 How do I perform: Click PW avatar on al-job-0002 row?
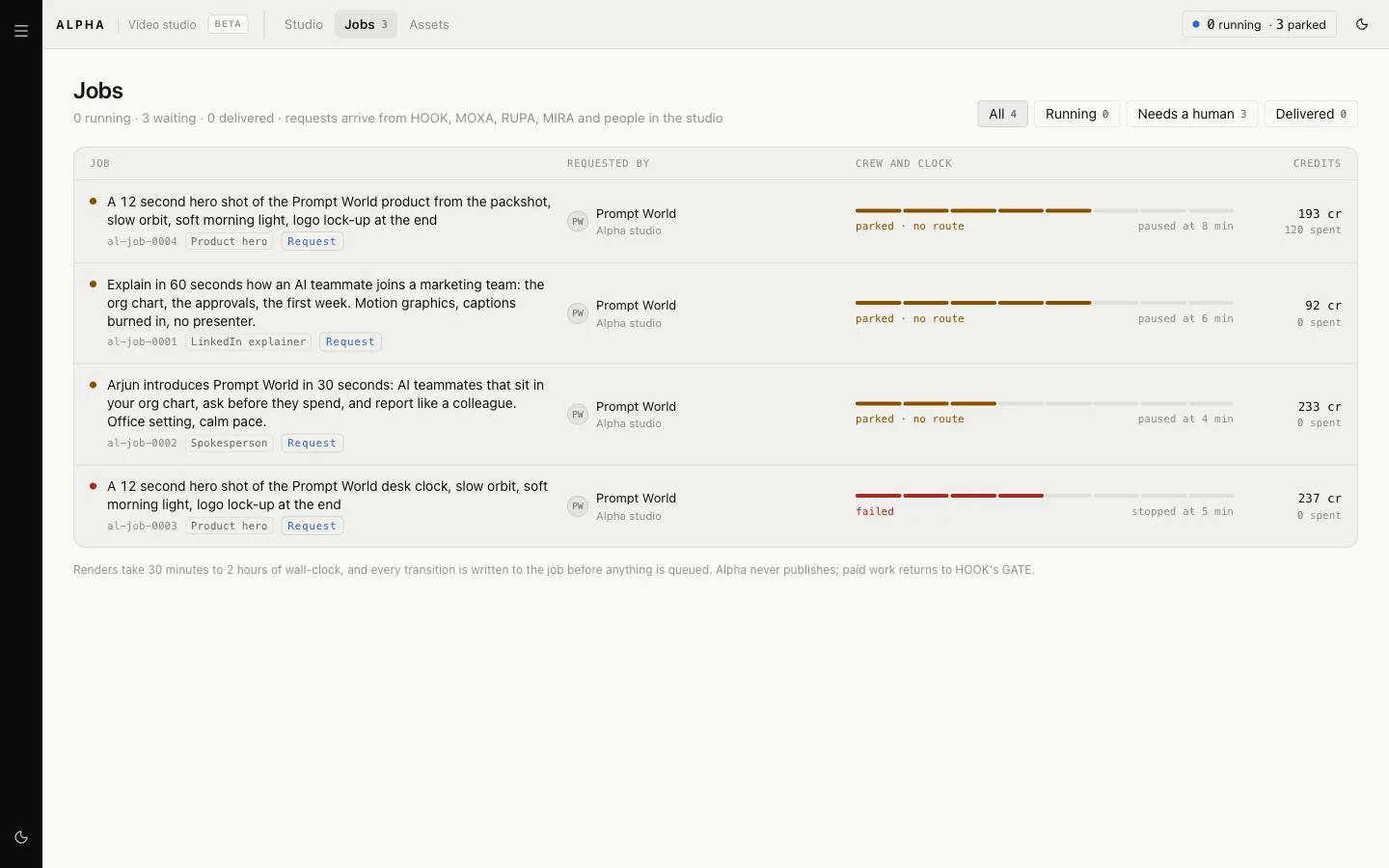(578, 415)
